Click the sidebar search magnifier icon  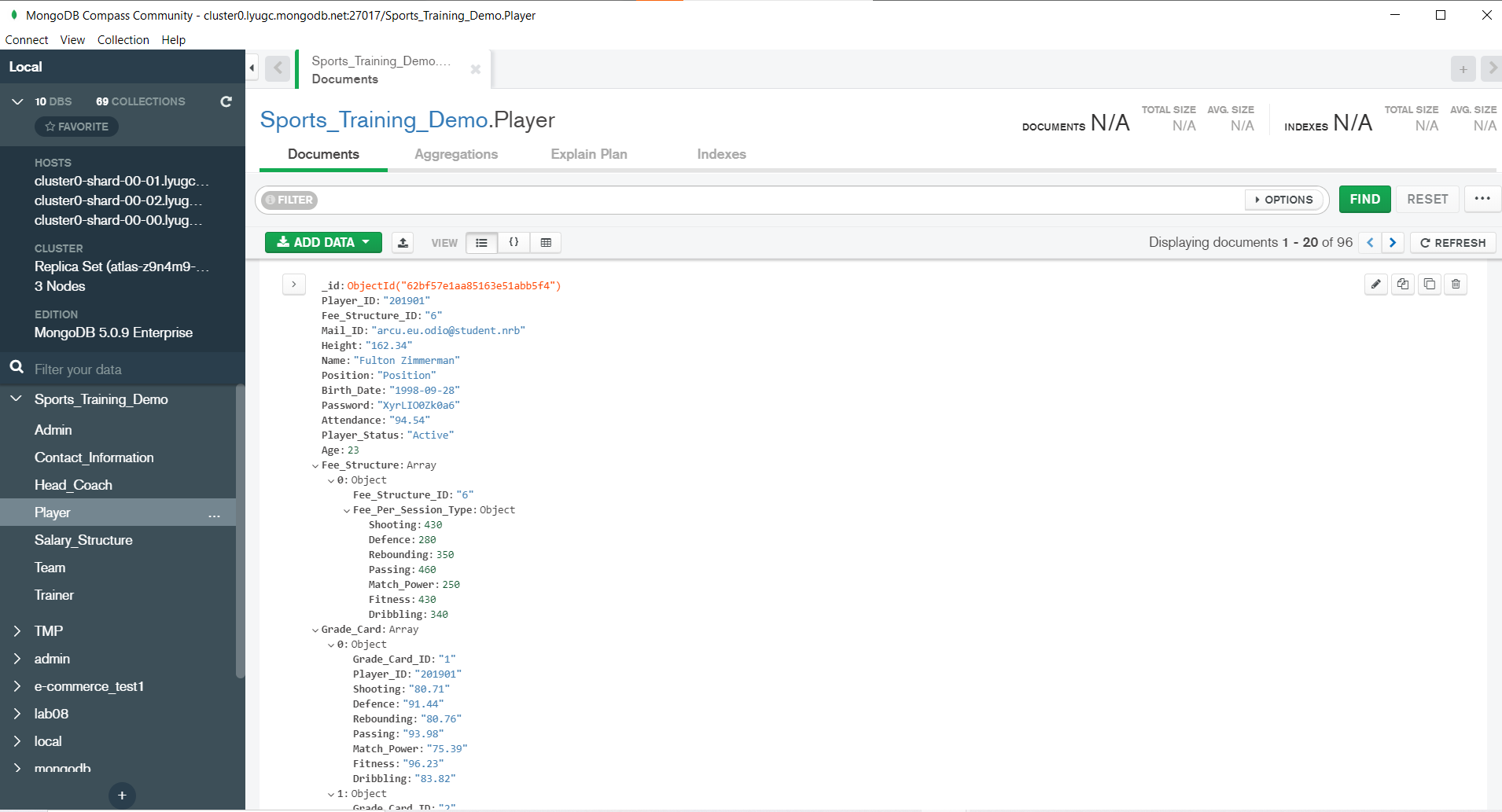pyautogui.click(x=17, y=367)
